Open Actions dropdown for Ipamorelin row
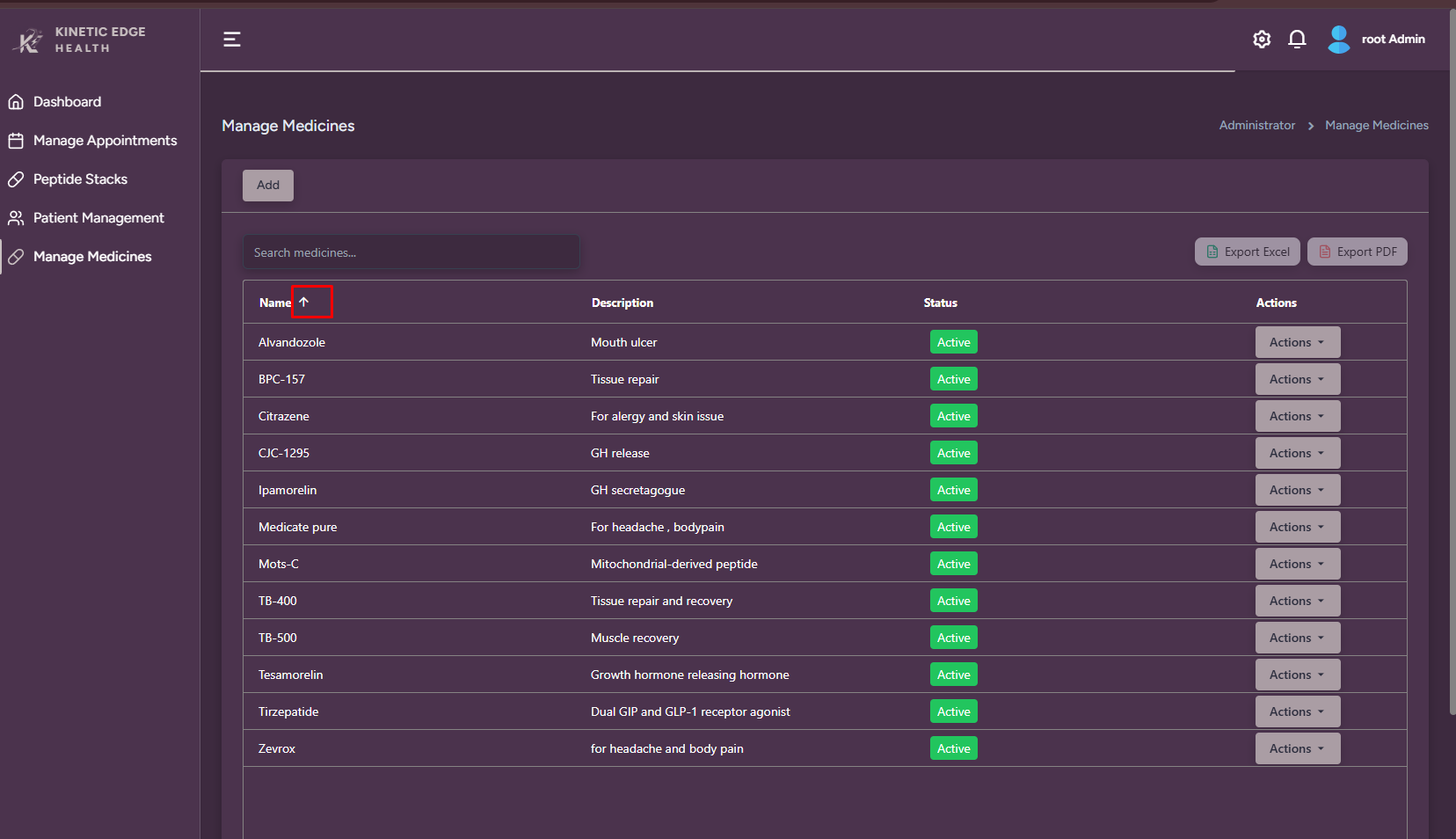The height and width of the screenshot is (839, 1456). tap(1297, 491)
